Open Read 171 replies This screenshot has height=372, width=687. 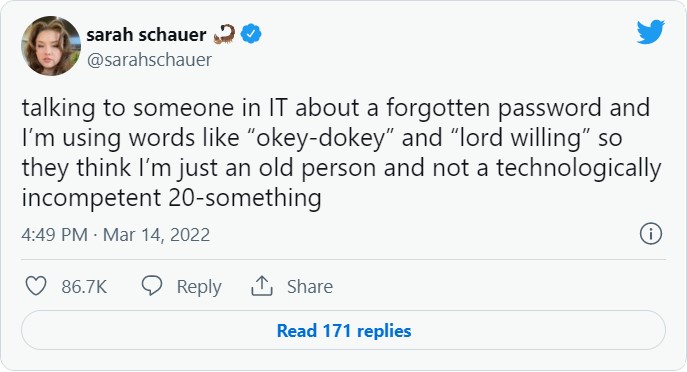coord(344,330)
